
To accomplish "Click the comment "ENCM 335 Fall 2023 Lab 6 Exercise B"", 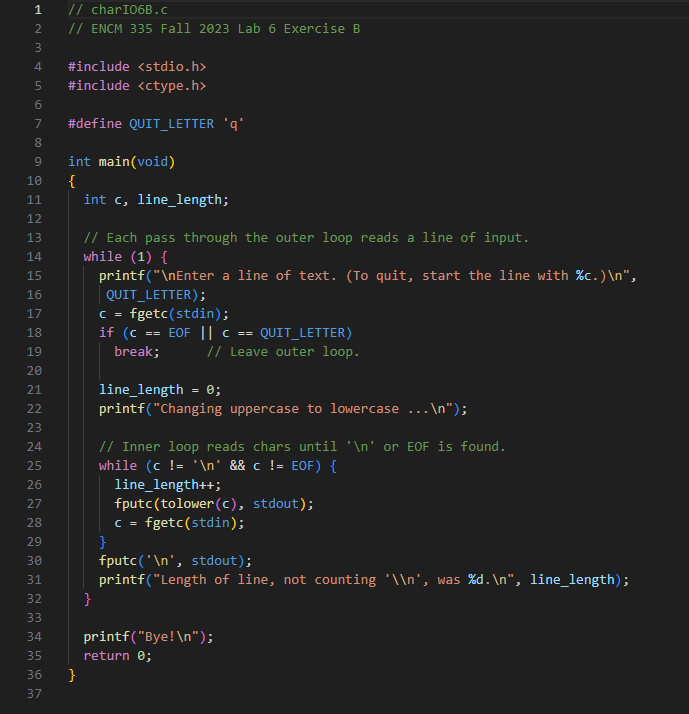I will (x=225, y=29).
